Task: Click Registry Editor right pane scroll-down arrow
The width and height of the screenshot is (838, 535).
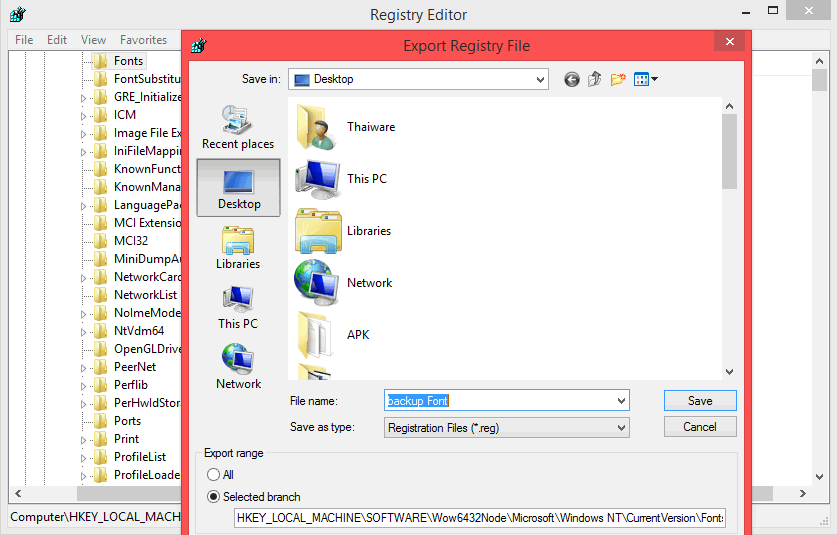Action: tap(819, 476)
